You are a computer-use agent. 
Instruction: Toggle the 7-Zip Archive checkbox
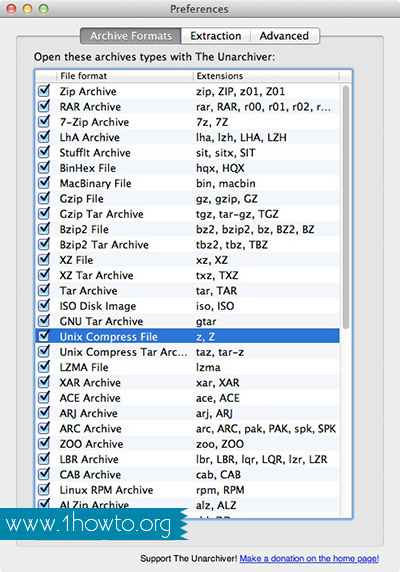tap(44, 121)
